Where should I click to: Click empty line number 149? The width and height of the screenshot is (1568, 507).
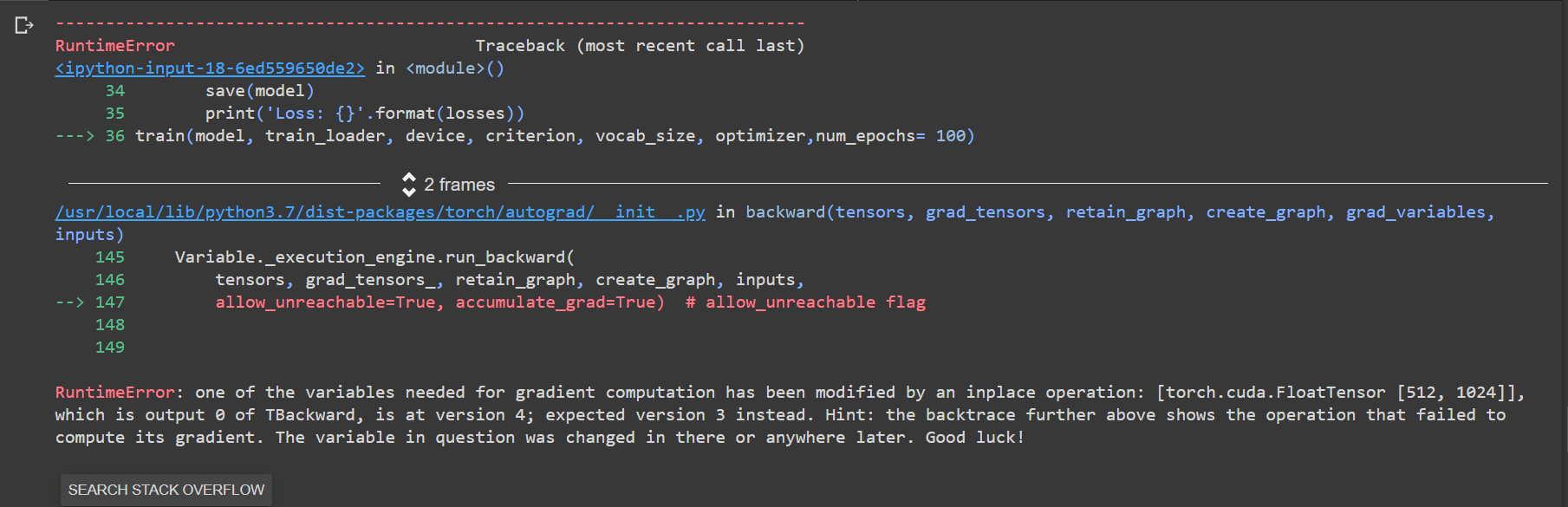[x=110, y=348]
